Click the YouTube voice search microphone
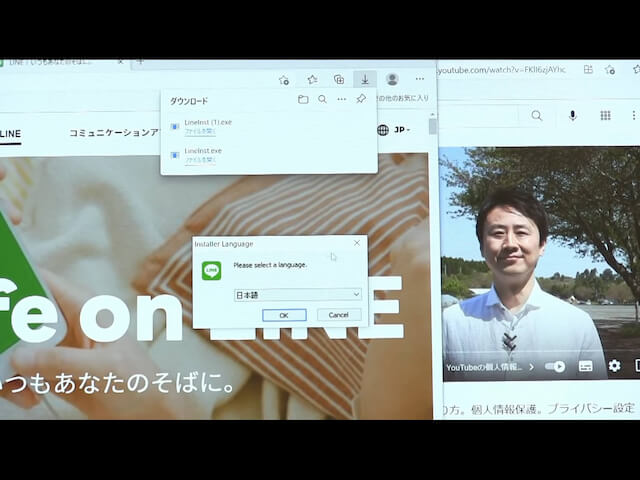Viewport: 640px width, 480px height. tap(573, 116)
